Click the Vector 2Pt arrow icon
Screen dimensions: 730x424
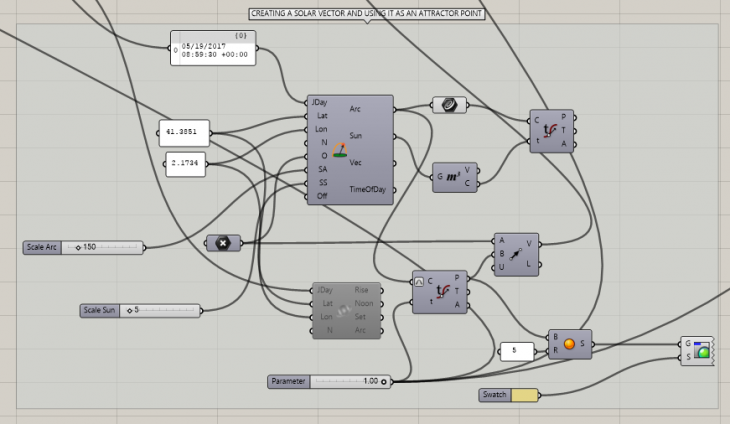pos(516,254)
